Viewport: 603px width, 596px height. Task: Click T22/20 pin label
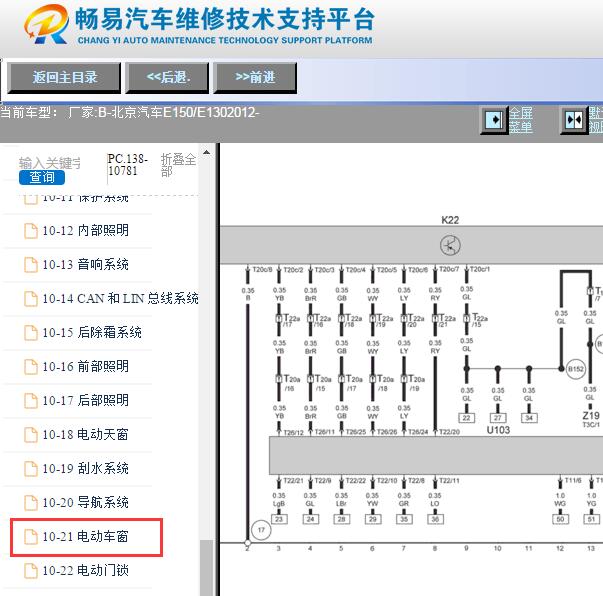(x=450, y=432)
